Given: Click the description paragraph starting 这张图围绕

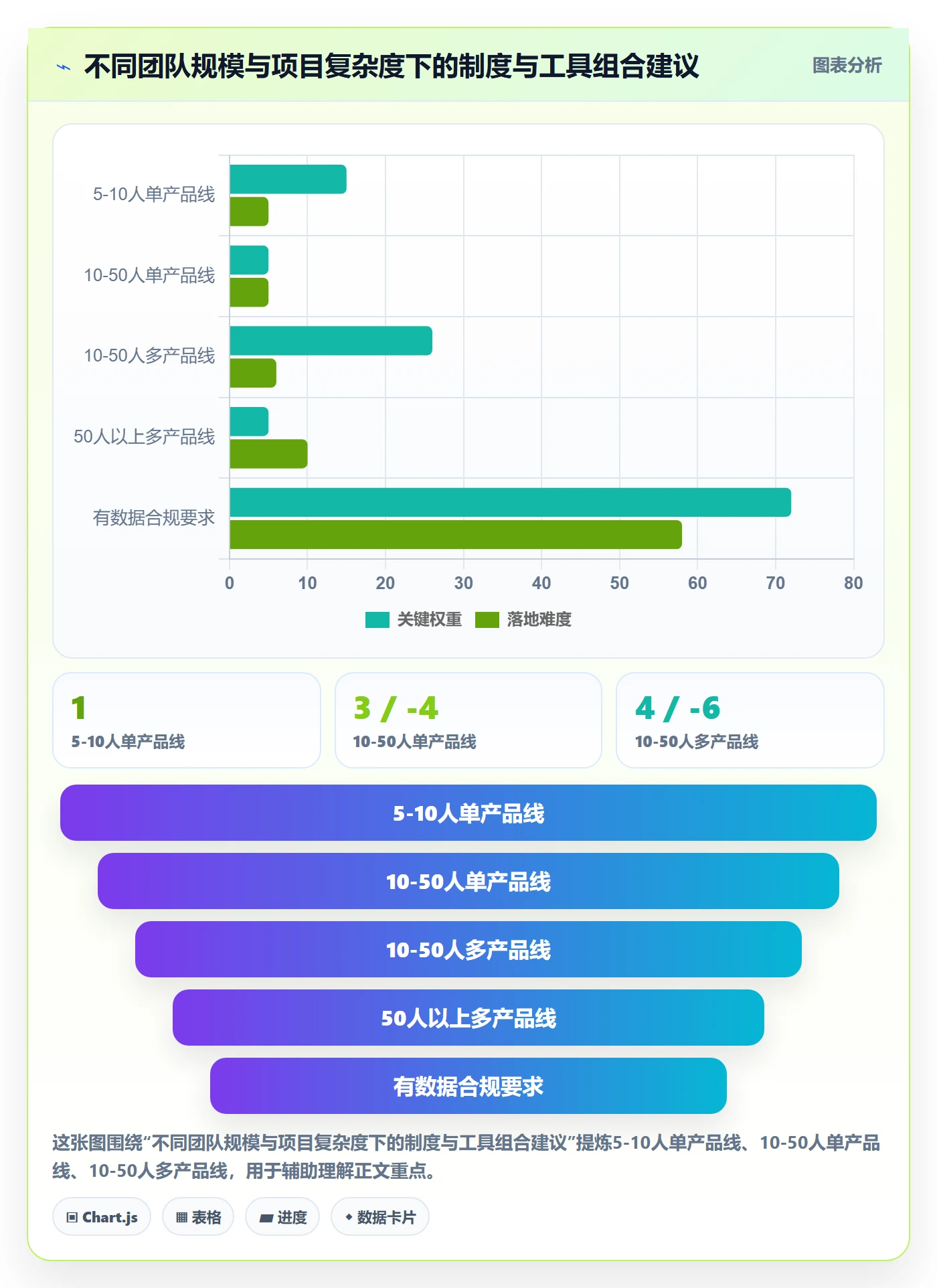Looking at the screenshot, I should [466, 1157].
